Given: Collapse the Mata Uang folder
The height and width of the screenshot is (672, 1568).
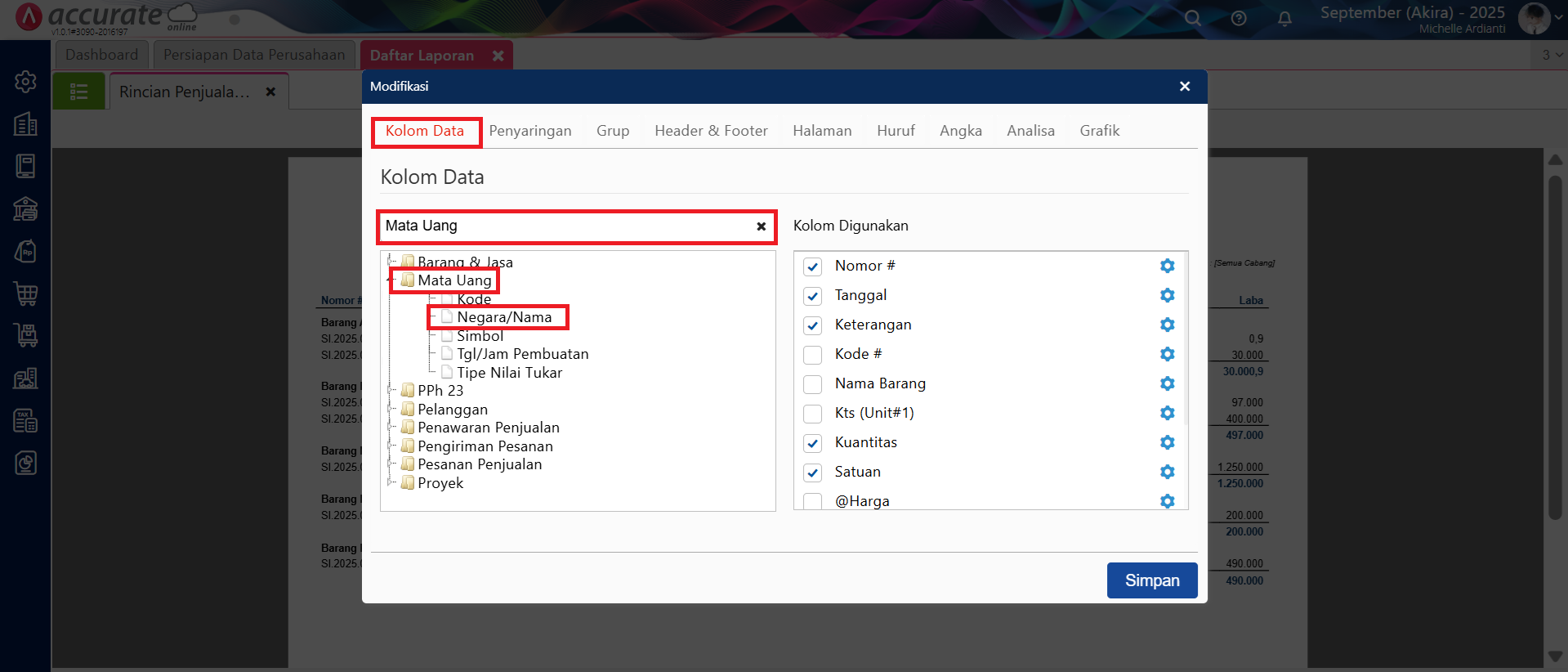Looking at the screenshot, I should 391,280.
